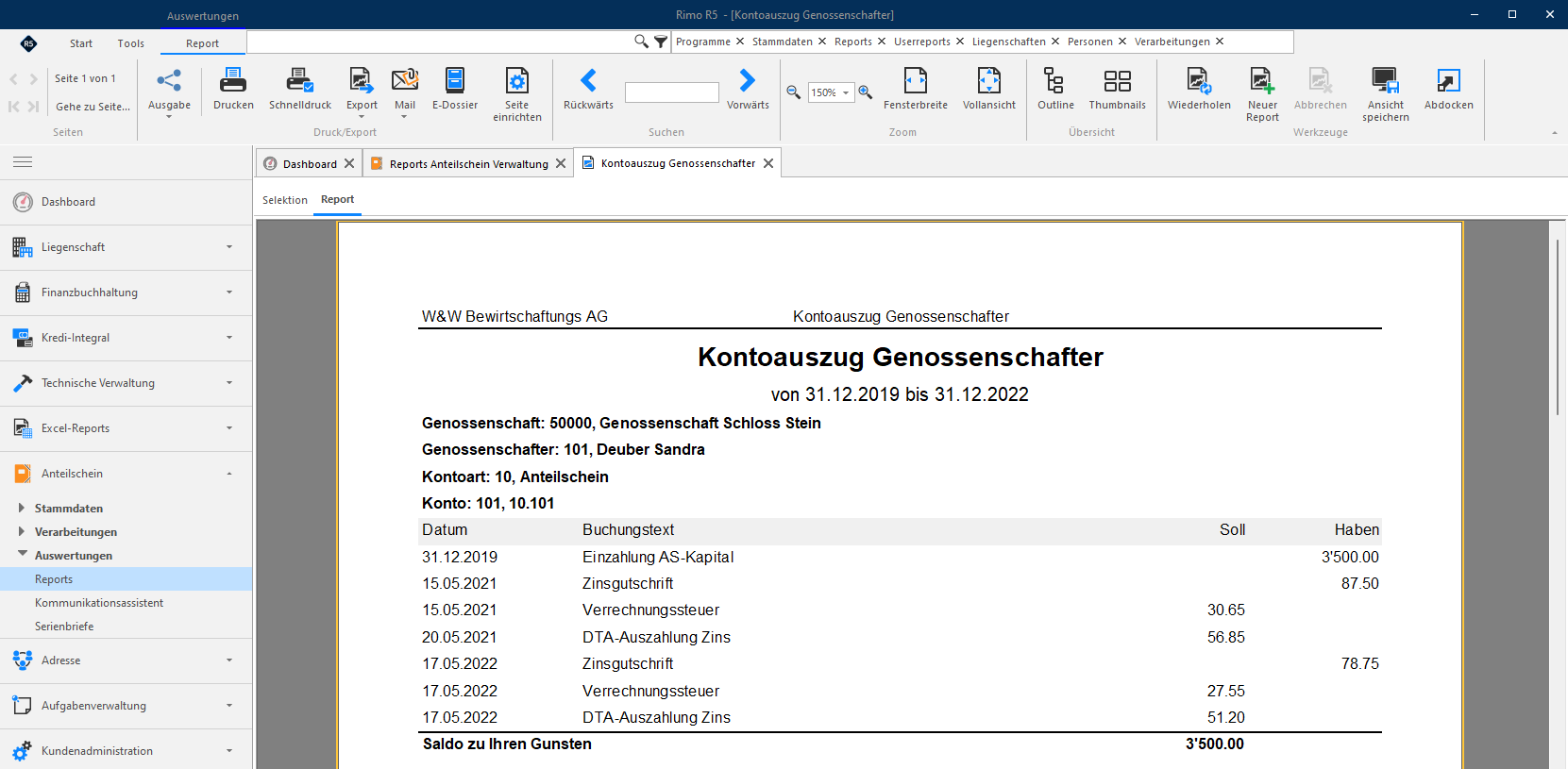1568x769 pixels.
Task: Open Seite einrichten page setup
Action: tap(517, 94)
